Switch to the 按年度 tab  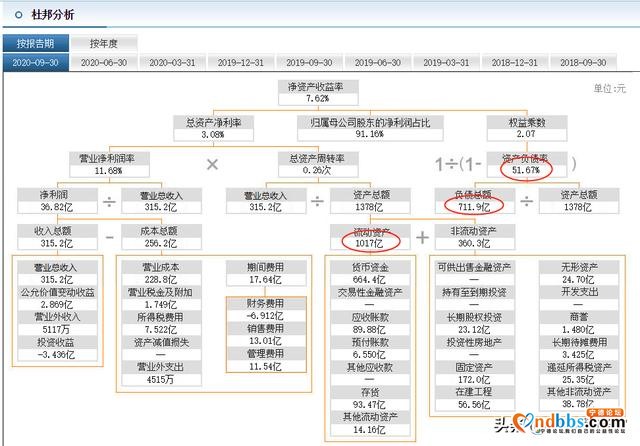(104, 43)
